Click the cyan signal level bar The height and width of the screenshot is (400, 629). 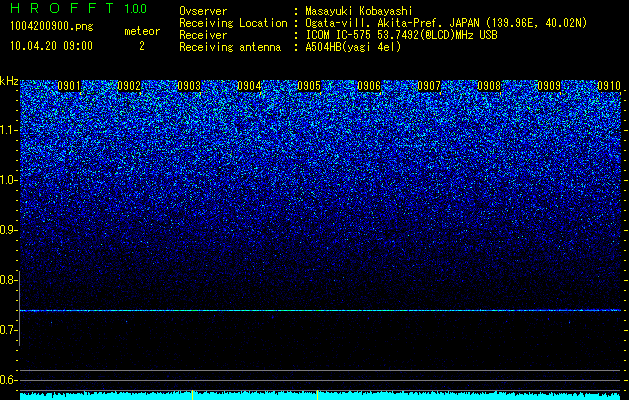click(321, 396)
